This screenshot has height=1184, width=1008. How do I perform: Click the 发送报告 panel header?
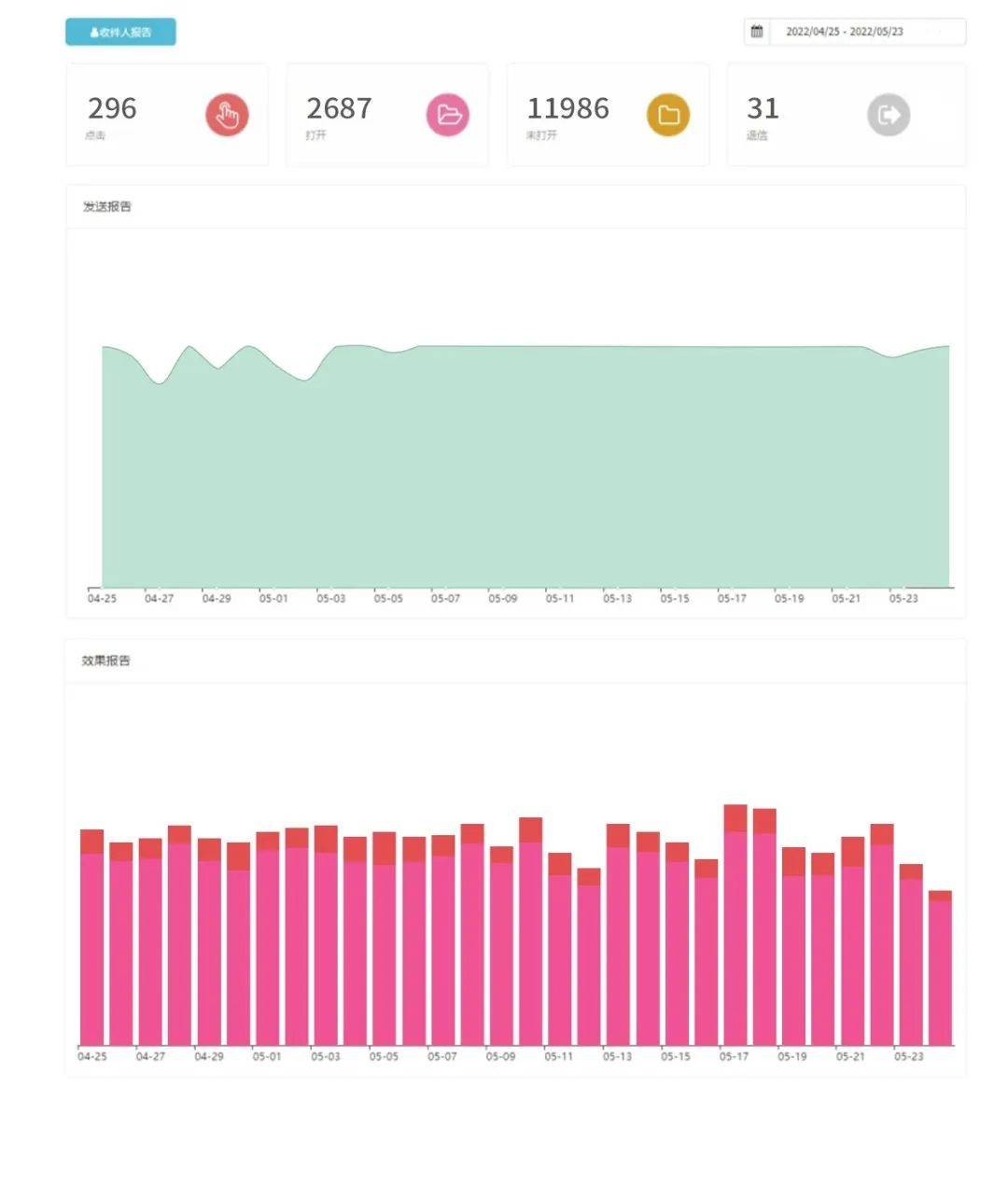click(516, 206)
